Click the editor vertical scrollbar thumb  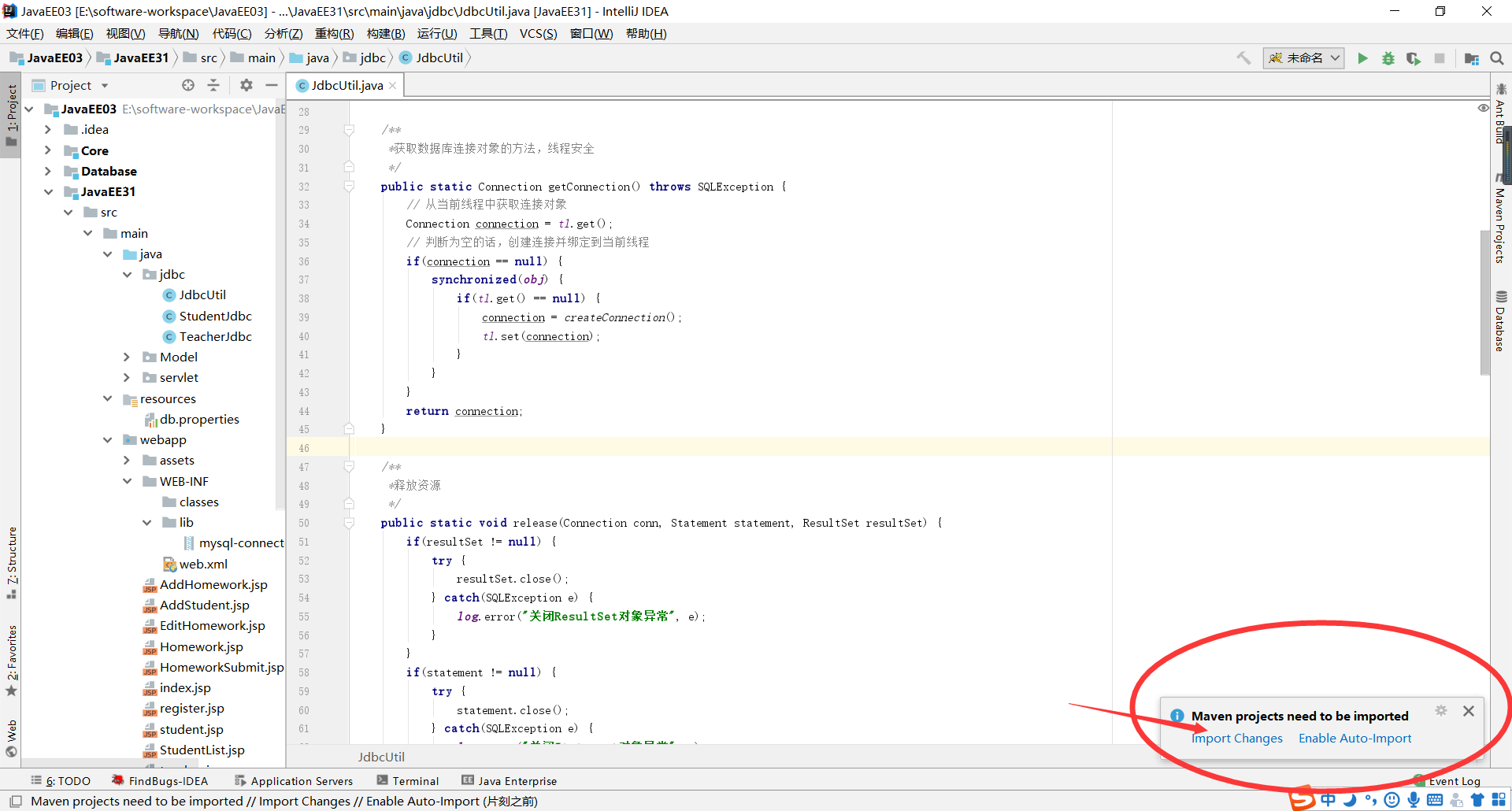tap(1484, 302)
